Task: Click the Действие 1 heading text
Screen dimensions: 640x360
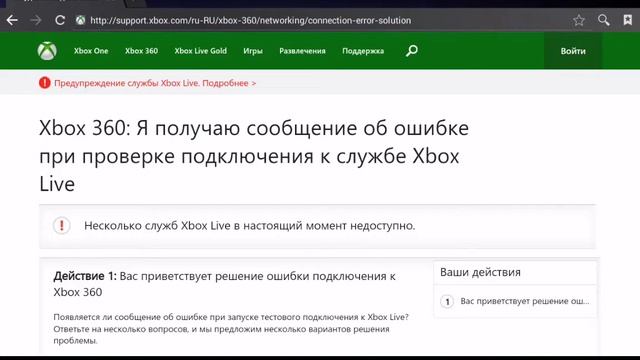Action: coord(224,284)
